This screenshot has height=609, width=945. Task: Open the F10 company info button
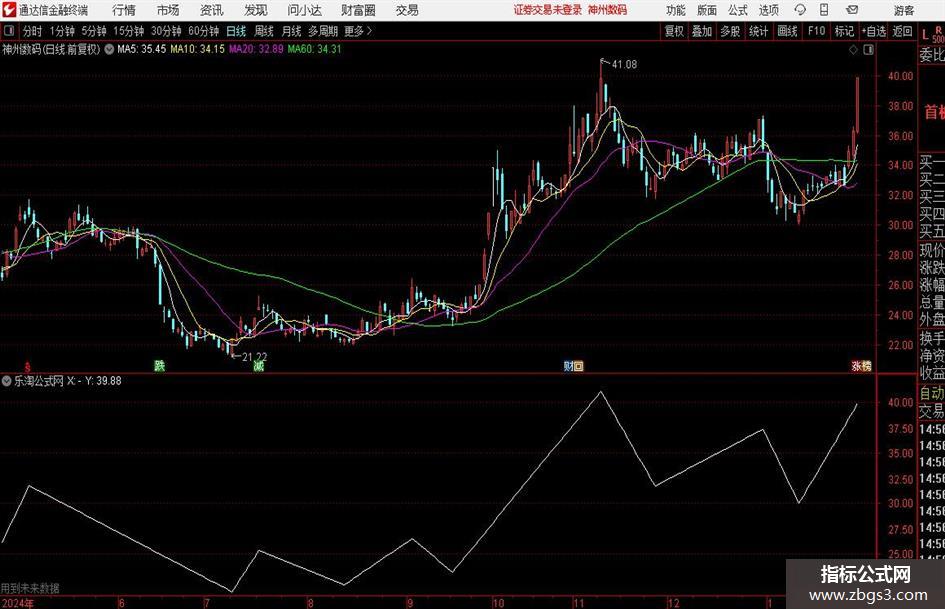(817, 31)
